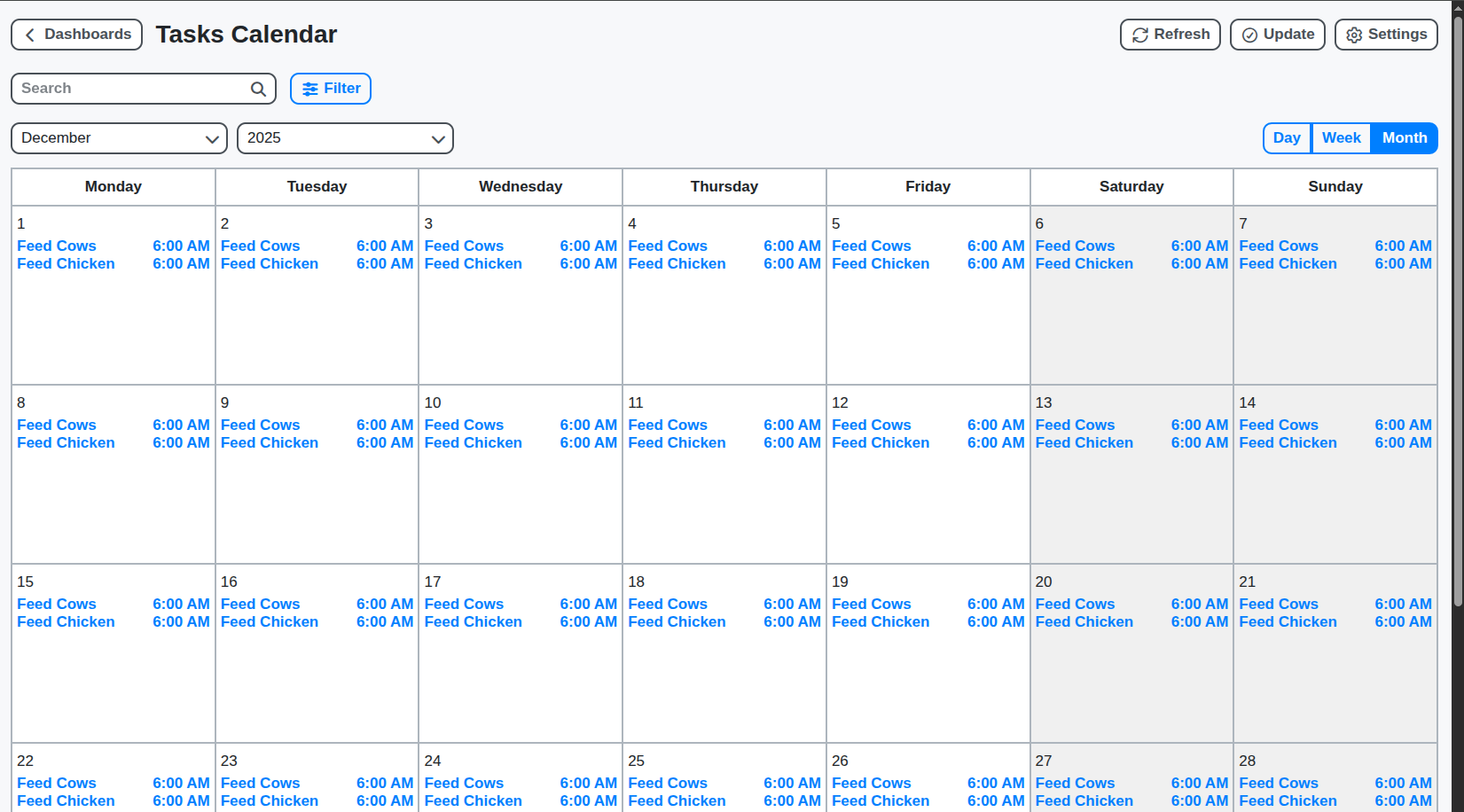Open the December month selector
1464x812 pixels.
118,138
